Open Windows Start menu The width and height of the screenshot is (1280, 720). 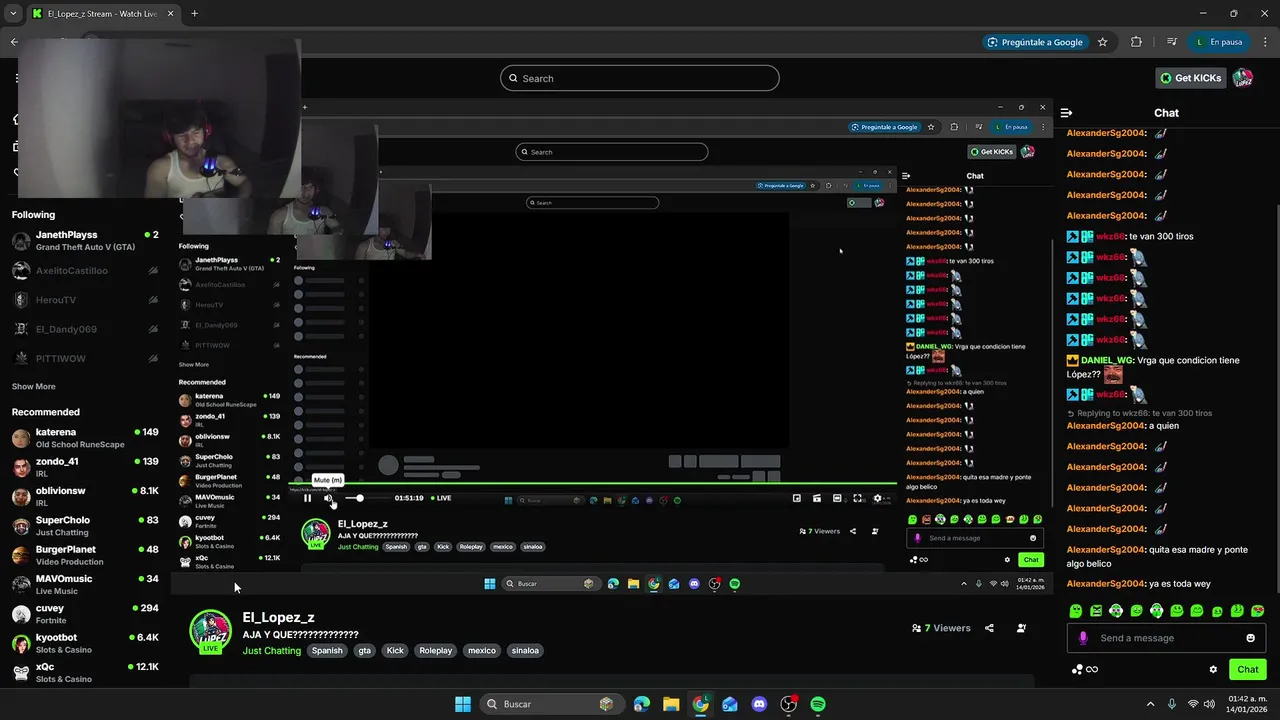(463, 704)
